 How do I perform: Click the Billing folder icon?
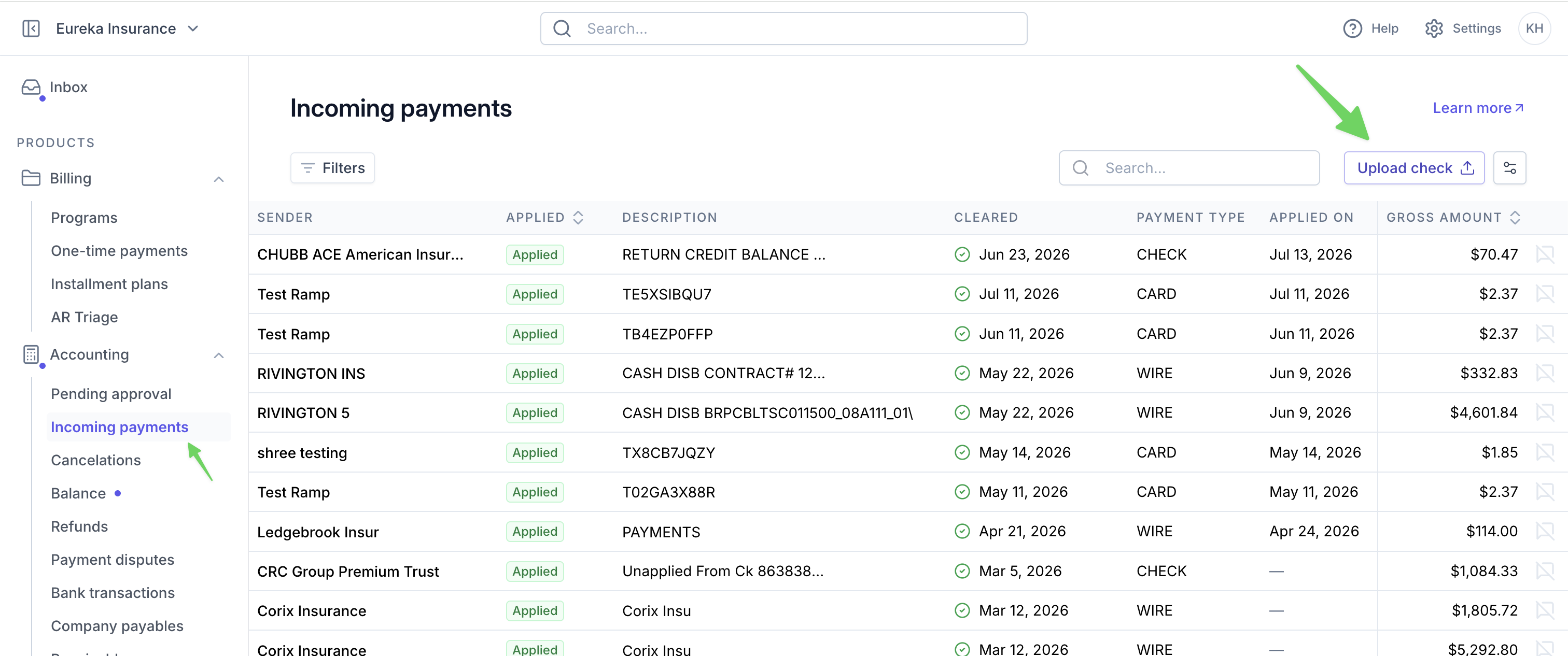[x=31, y=178]
